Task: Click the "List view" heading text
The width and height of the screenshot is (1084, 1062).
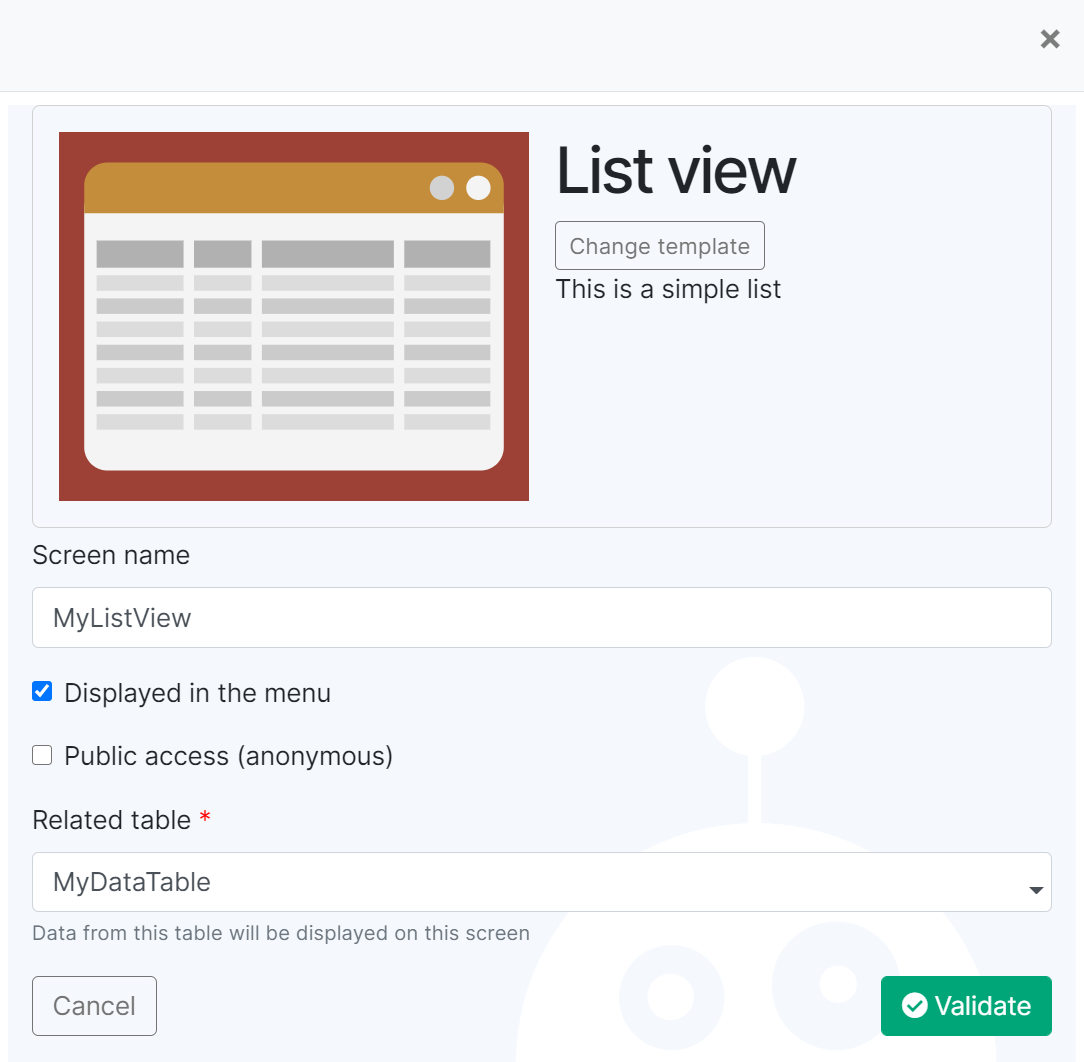Action: click(676, 170)
